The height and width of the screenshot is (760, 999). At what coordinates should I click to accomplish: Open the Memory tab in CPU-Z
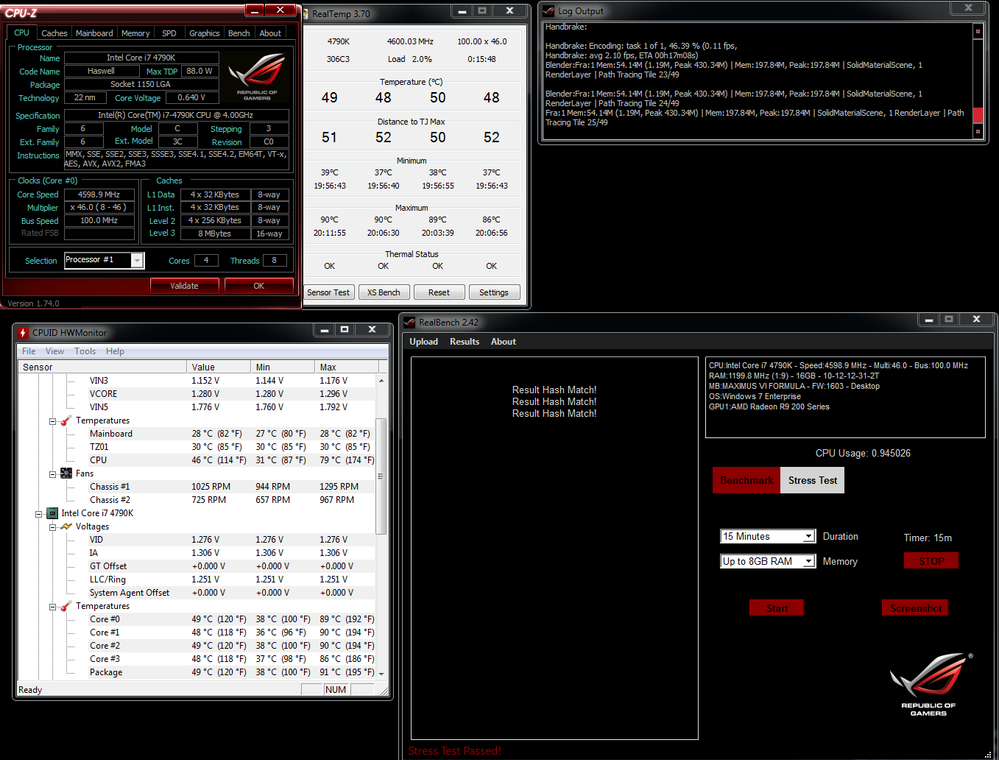click(x=135, y=33)
